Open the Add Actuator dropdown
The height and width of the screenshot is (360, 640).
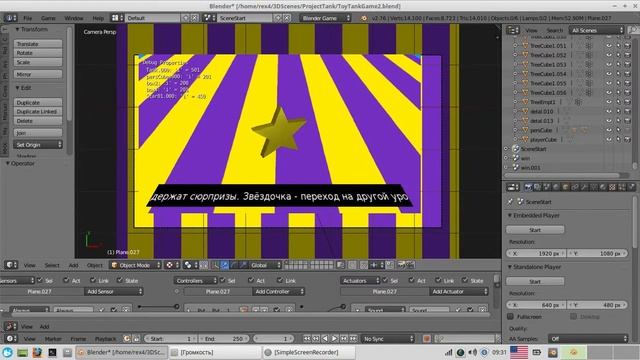[x=459, y=291]
